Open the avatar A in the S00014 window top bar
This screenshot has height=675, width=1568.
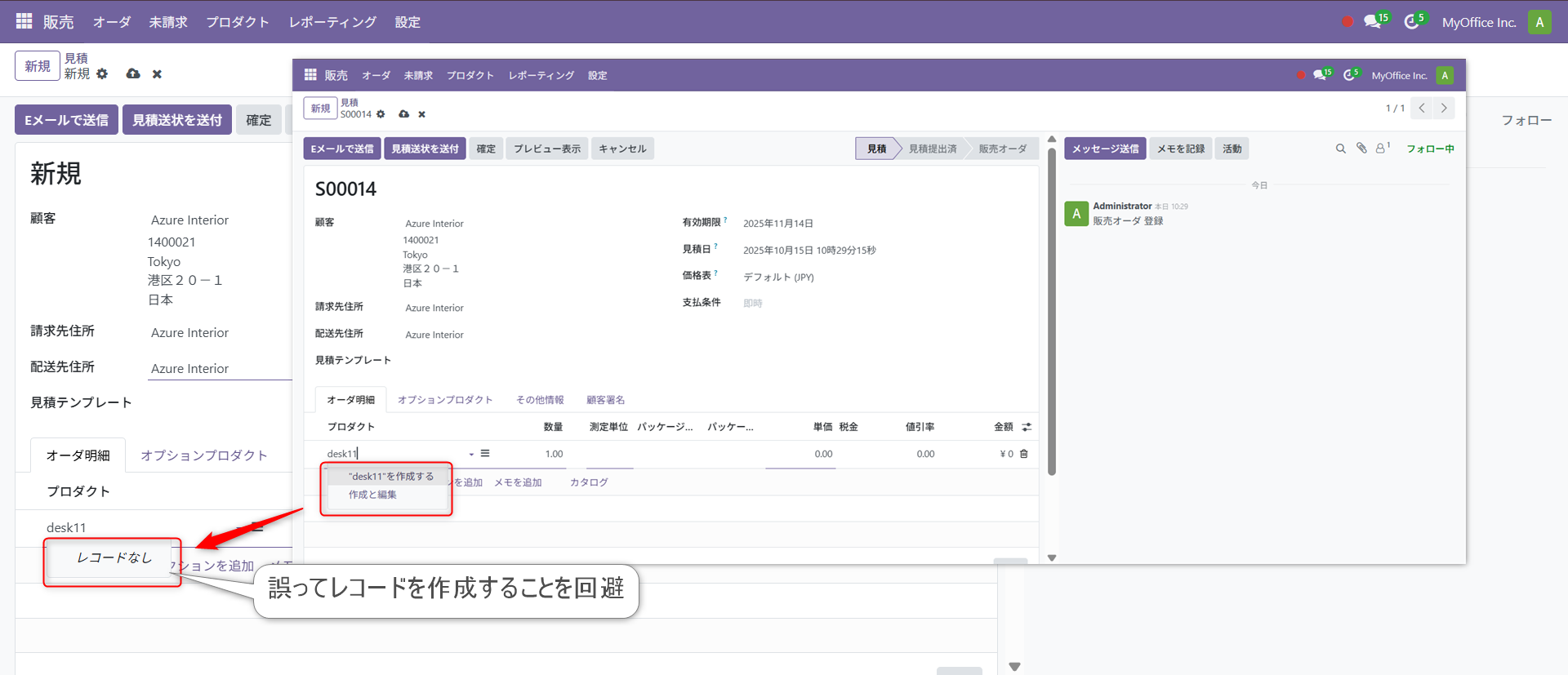click(x=1445, y=75)
